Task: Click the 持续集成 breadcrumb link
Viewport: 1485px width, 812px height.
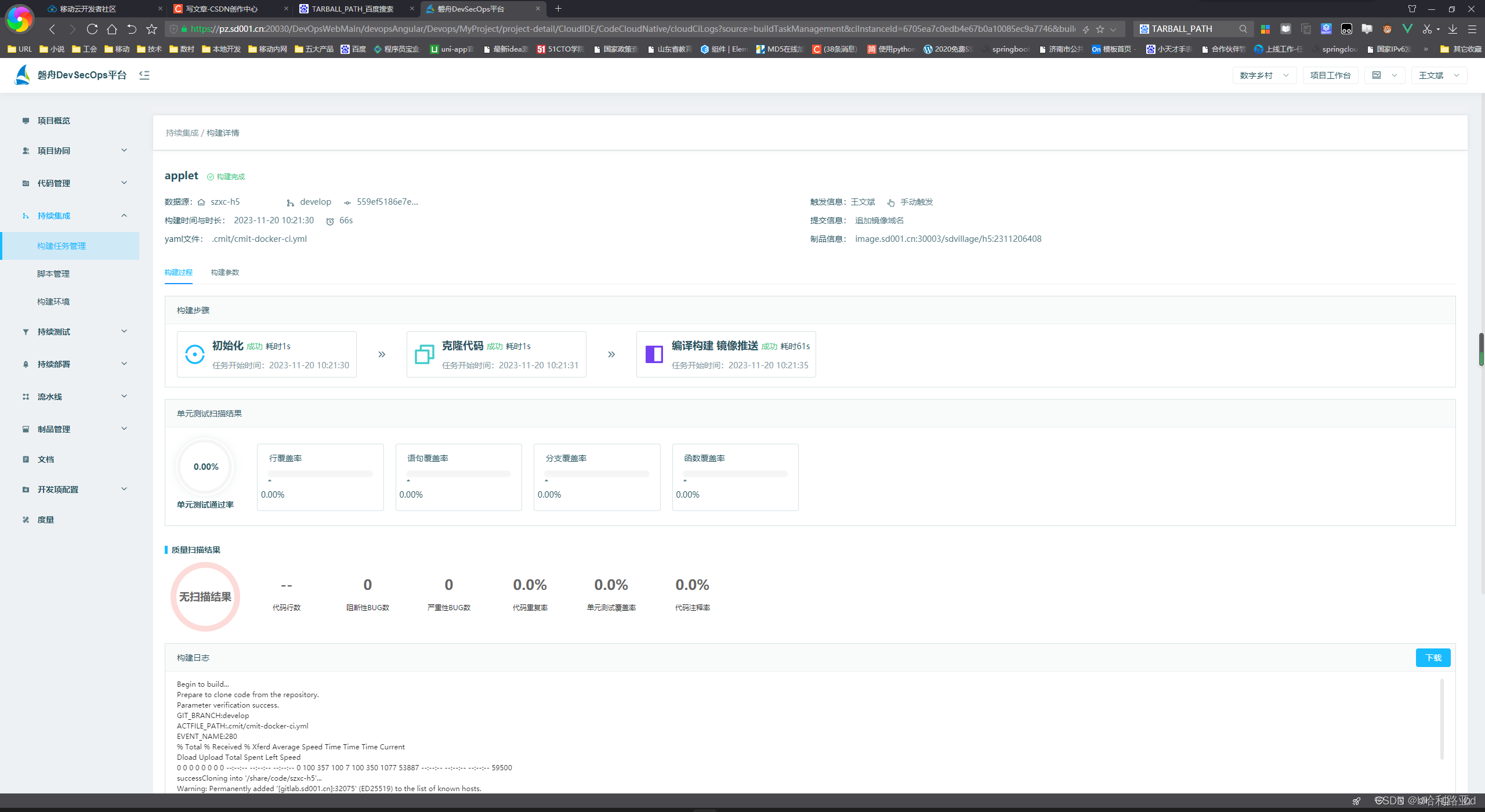Action: point(182,133)
